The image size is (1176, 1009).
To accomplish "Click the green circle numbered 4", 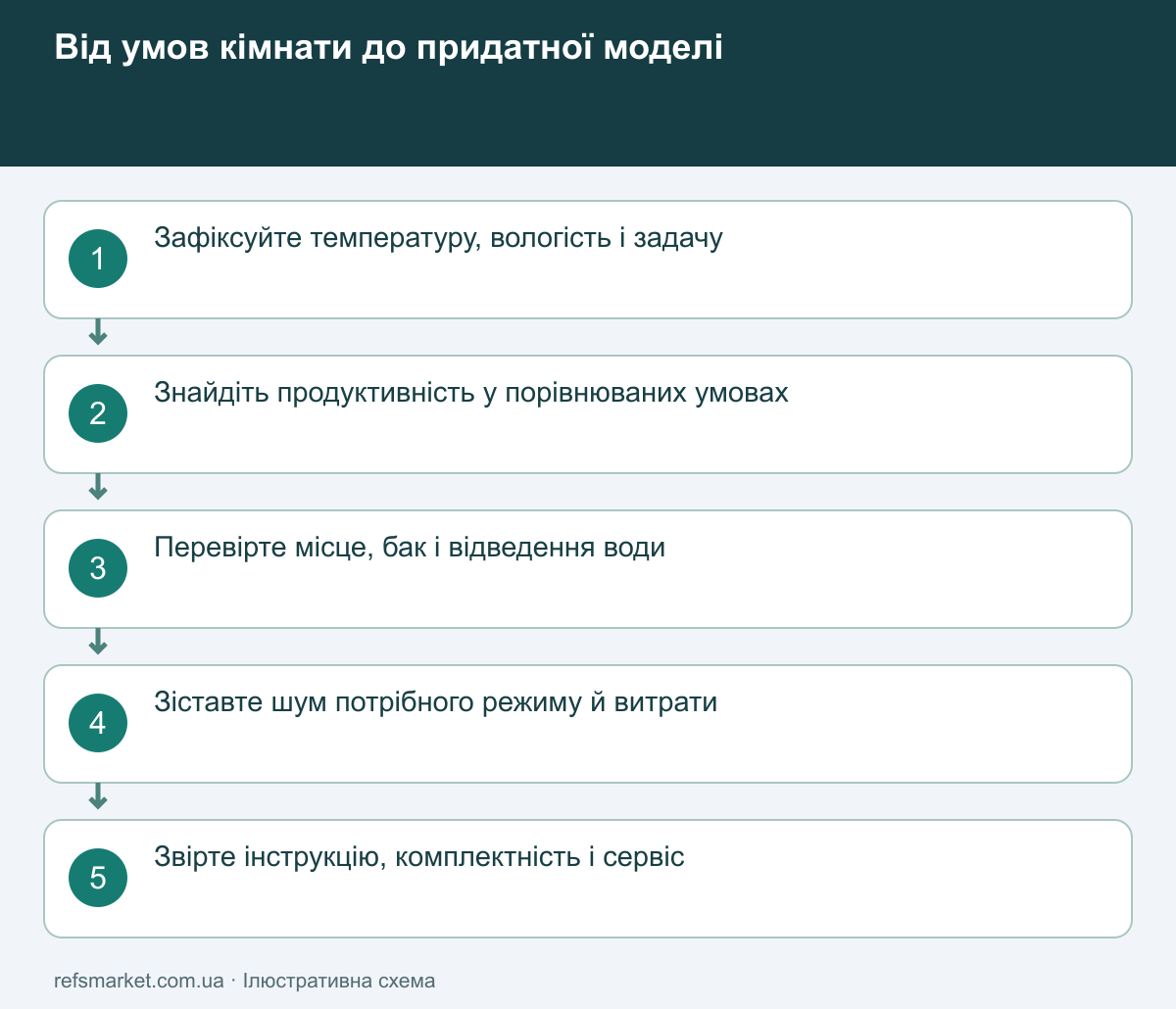I will pyautogui.click(x=98, y=723).
